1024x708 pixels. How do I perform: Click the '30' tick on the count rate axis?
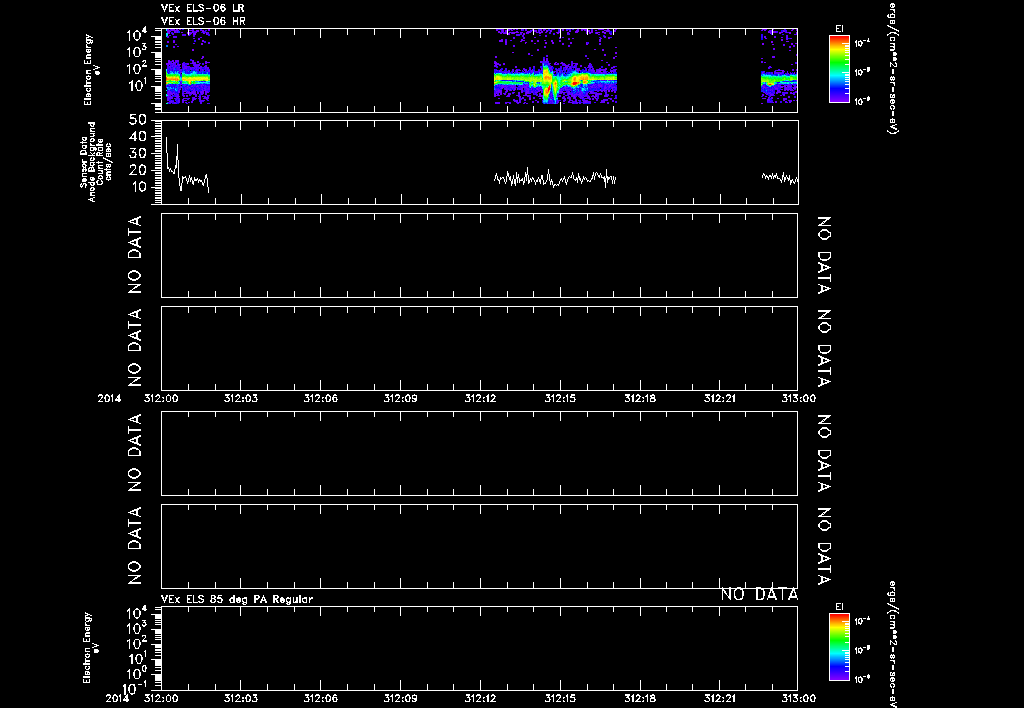pyautogui.click(x=138, y=153)
